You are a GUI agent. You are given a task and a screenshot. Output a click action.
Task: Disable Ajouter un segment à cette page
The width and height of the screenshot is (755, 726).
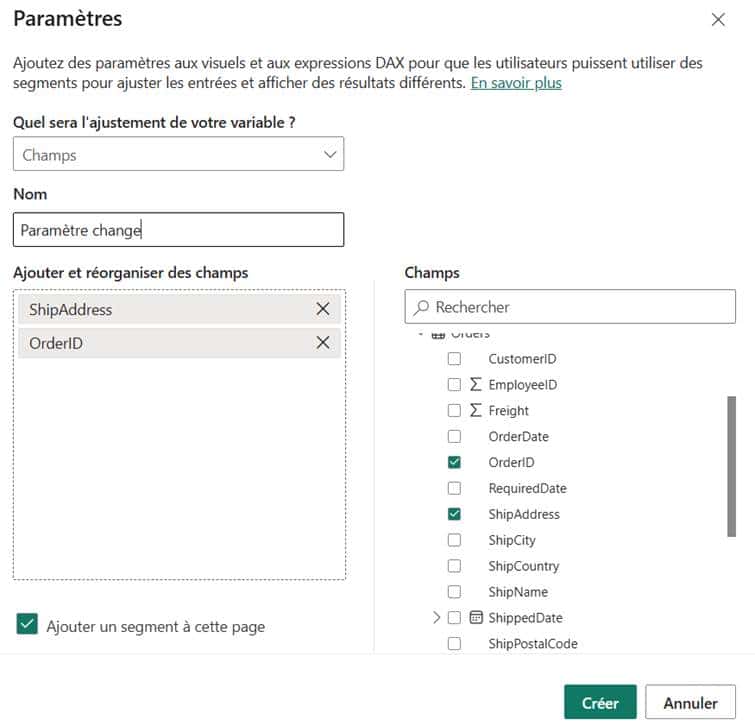tap(28, 625)
